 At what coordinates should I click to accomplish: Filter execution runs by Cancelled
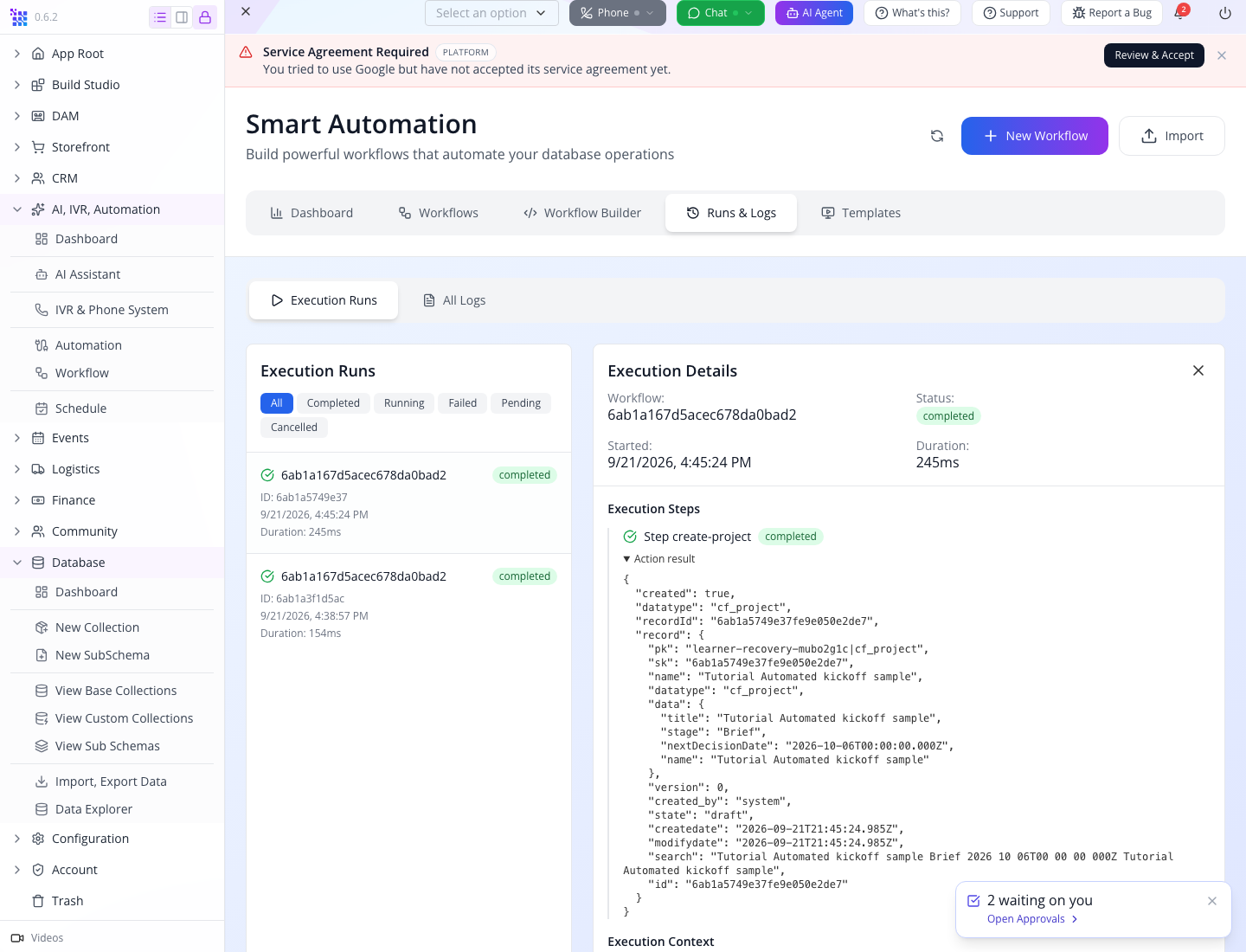click(294, 428)
